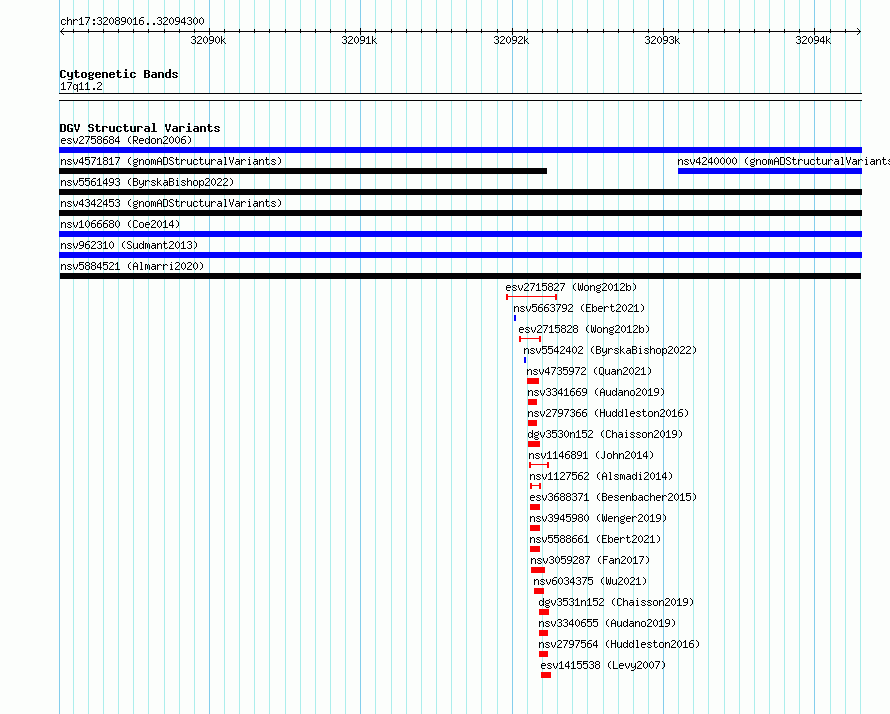Open nsv4735972 (Quan2021) label
The width and height of the screenshot is (890, 714).
click(x=589, y=371)
